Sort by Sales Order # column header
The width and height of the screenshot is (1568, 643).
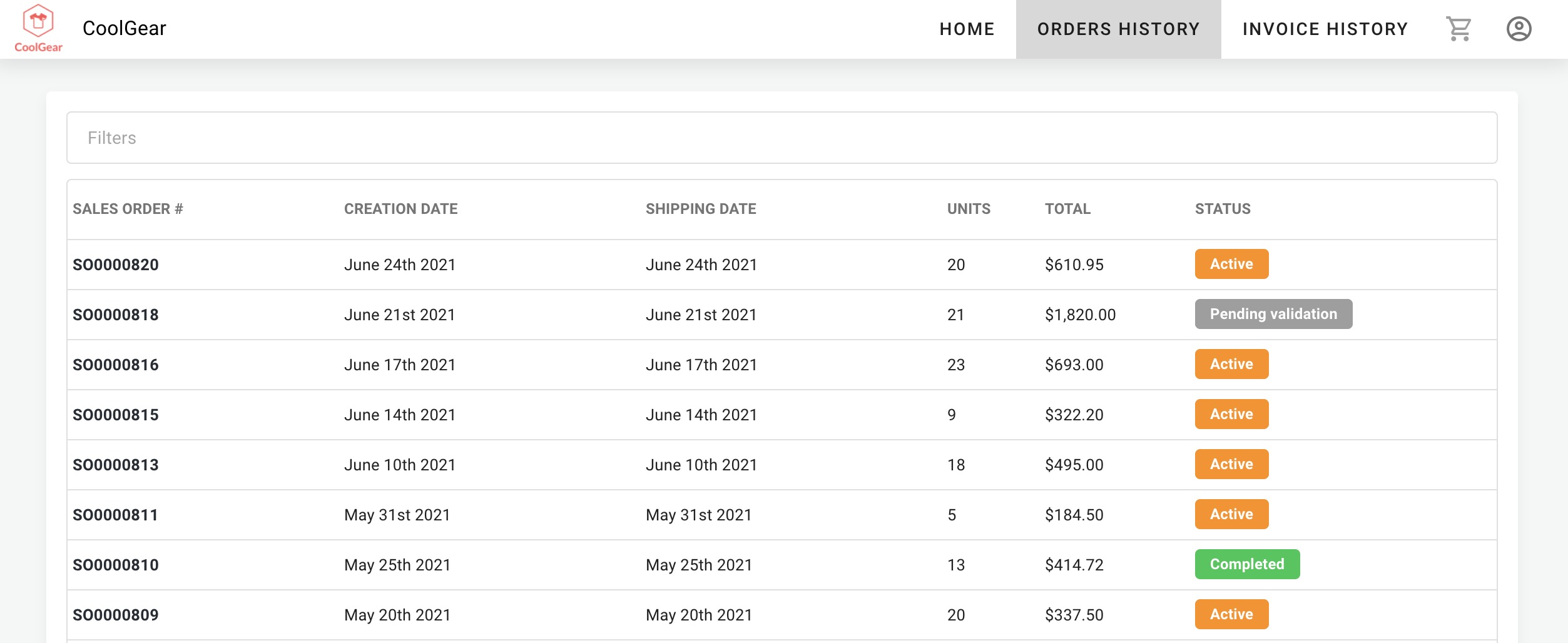click(128, 209)
